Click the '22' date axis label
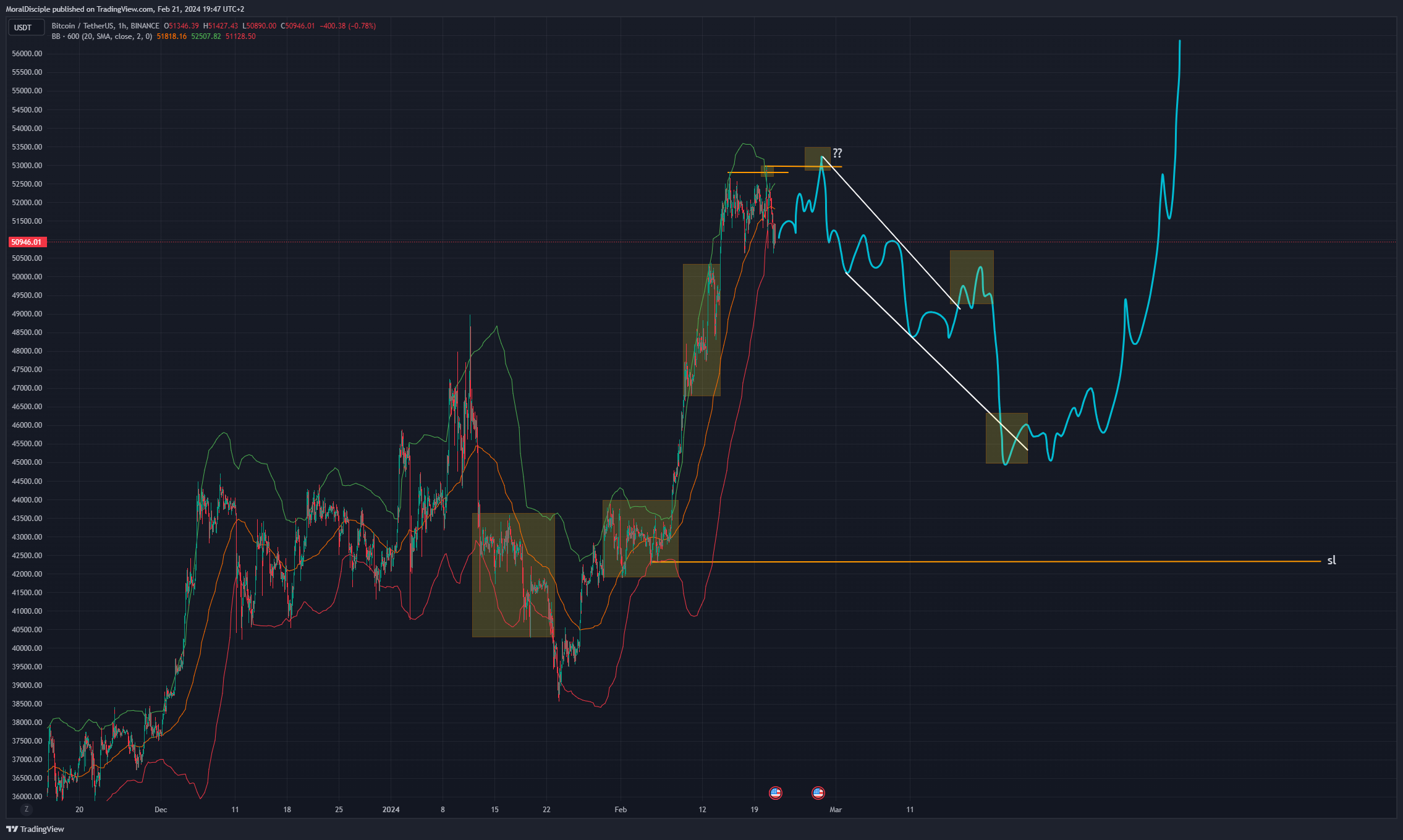Viewport: 1403px width, 840px height. click(546, 810)
